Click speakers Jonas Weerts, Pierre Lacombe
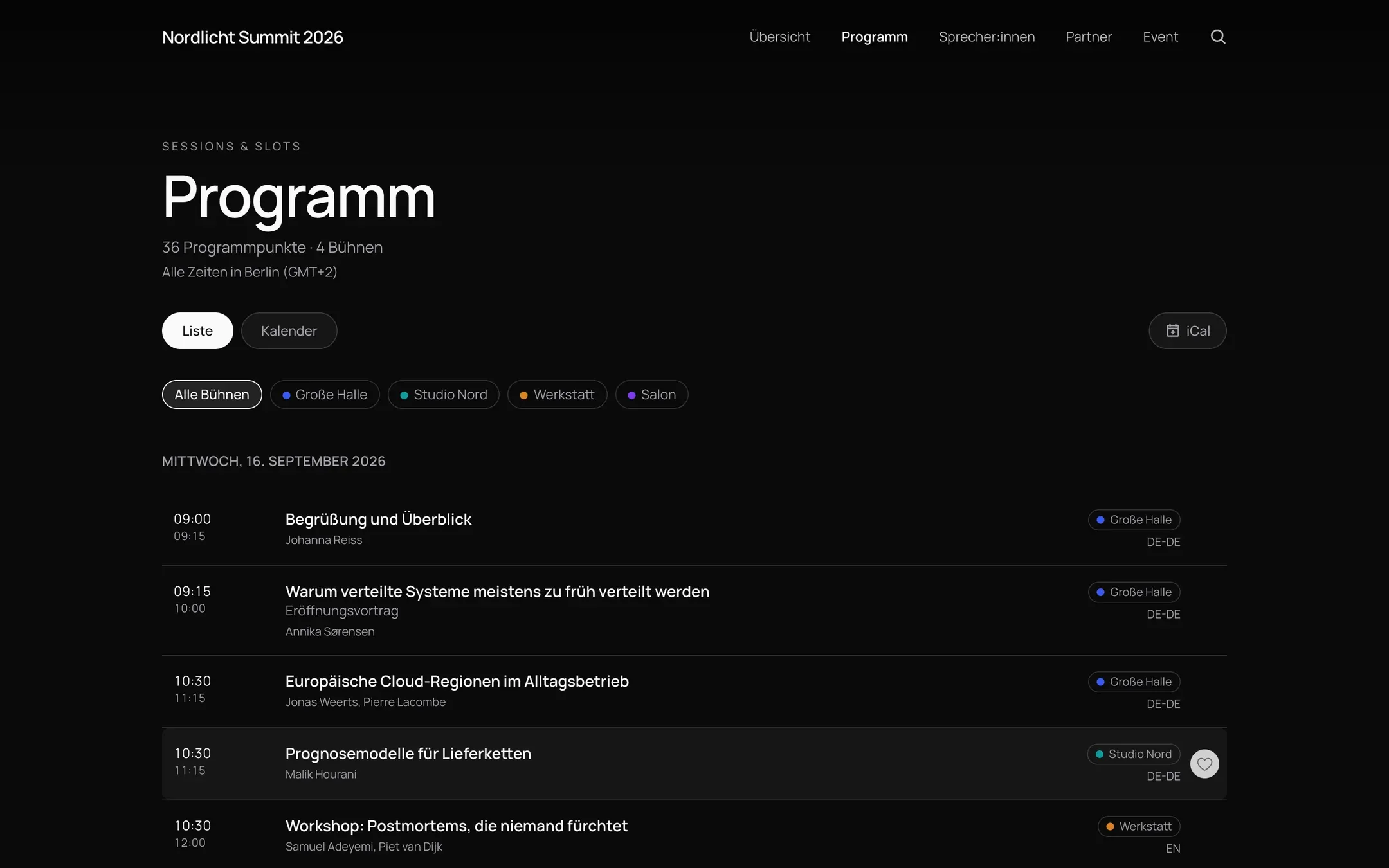Screen dimensions: 1389x868 click(x=365, y=702)
